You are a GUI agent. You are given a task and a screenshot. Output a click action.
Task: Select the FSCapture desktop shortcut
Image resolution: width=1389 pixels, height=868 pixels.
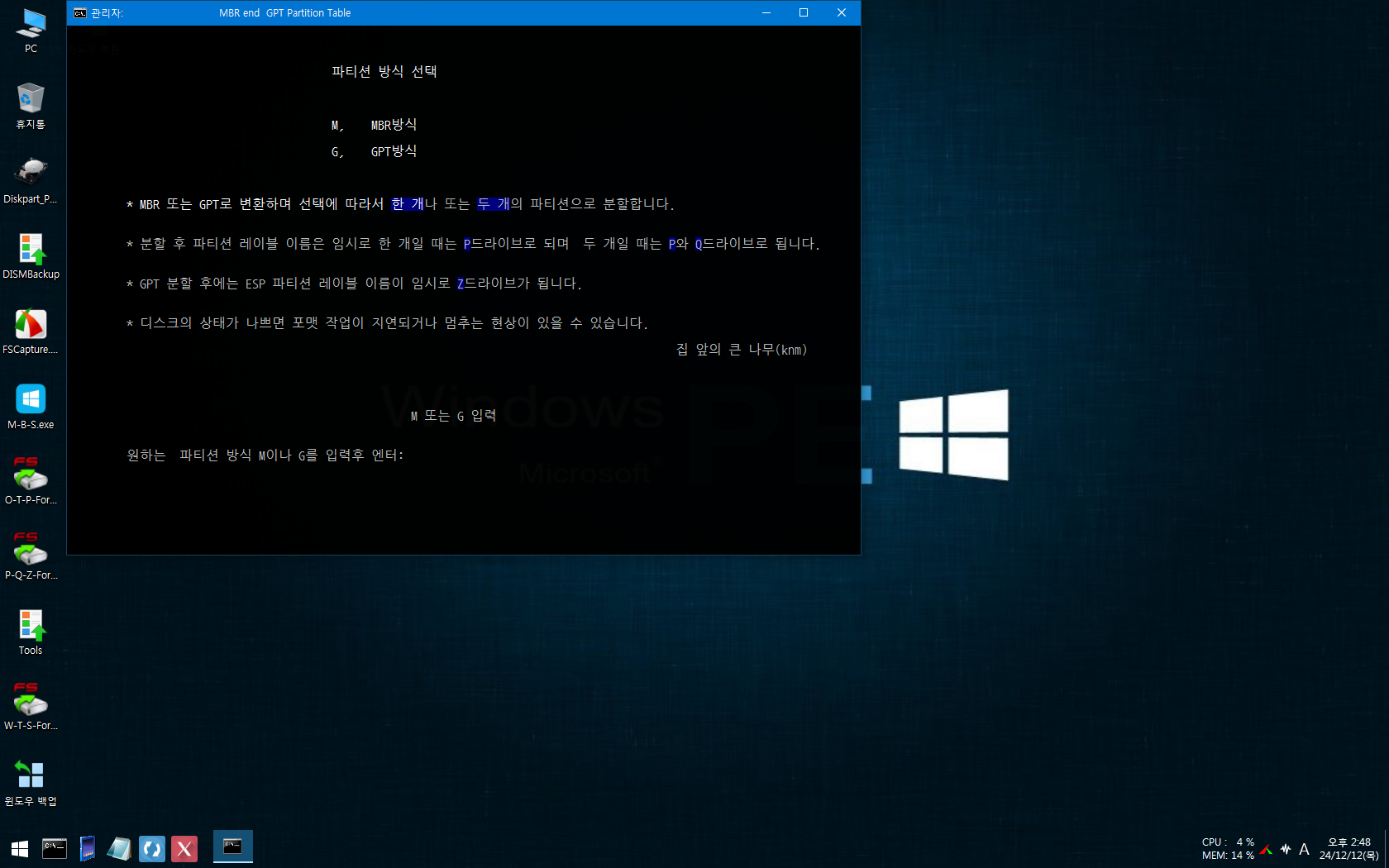click(x=31, y=331)
